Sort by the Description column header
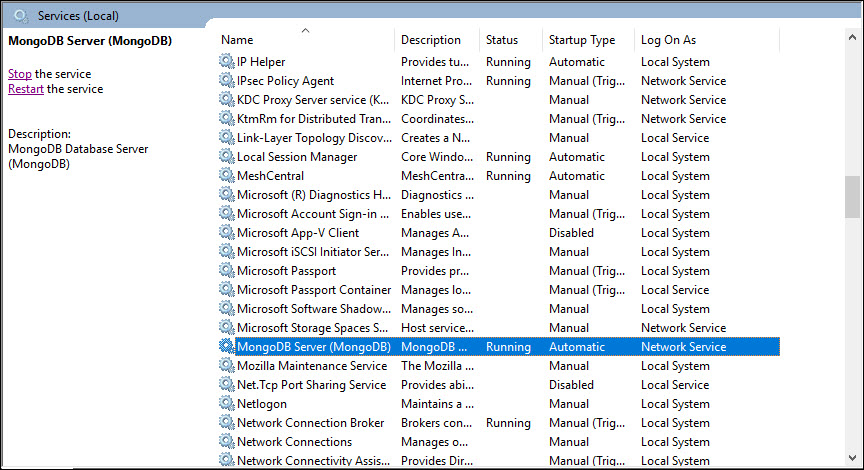This screenshot has height=470, width=864. 431,40
